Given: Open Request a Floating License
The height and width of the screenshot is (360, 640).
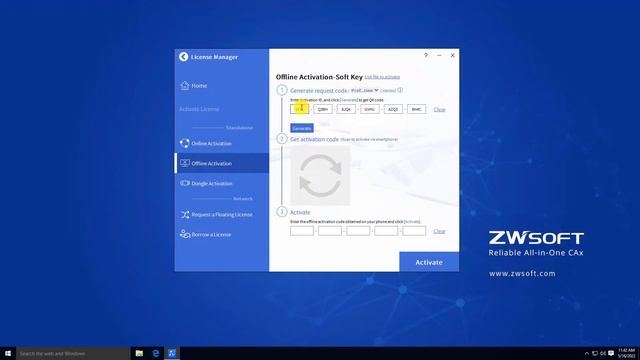Looking at the screenshot, I should coord(222,214).
